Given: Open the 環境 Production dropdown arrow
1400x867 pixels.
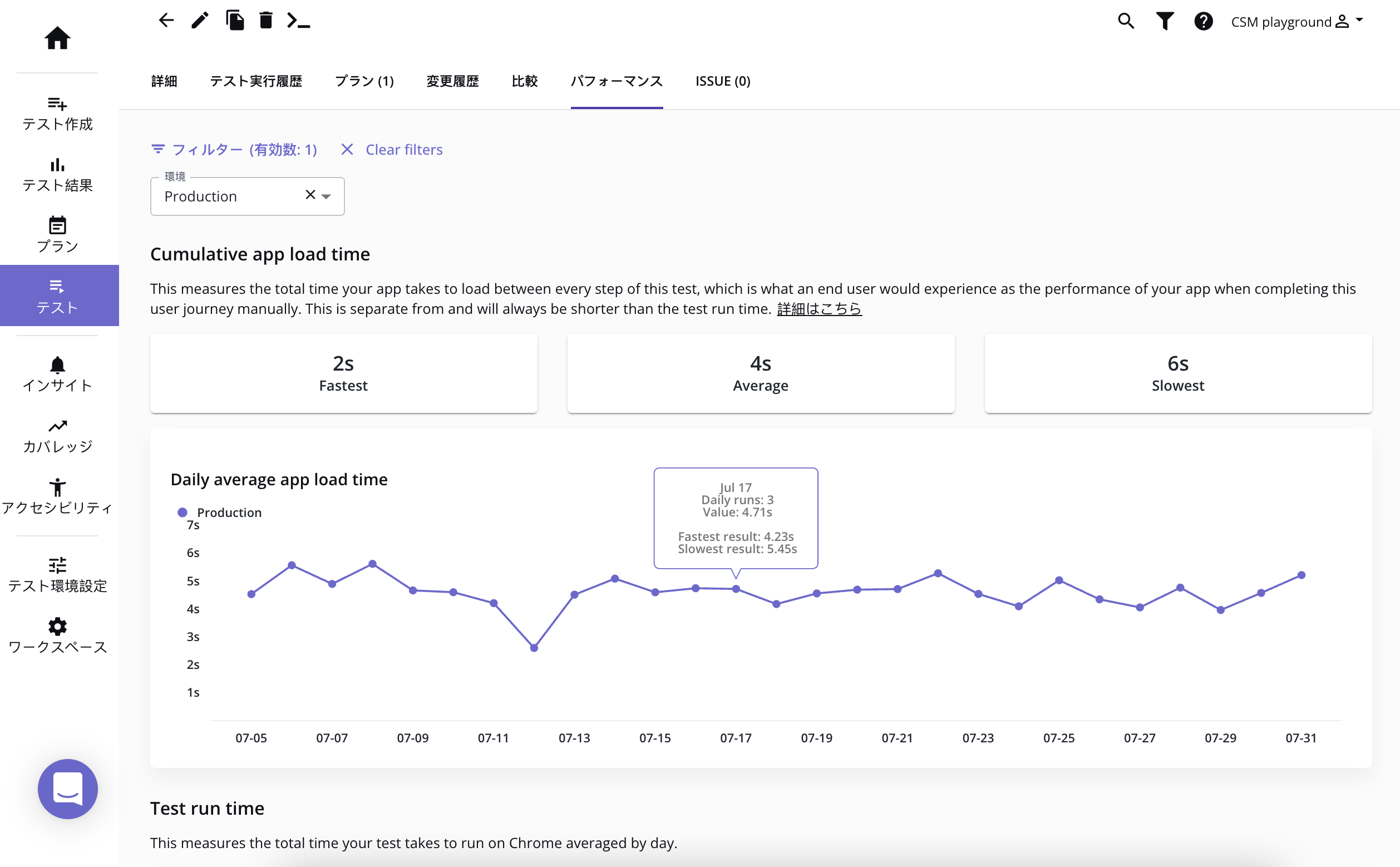Looking at the screenshot, I should [x=327, y=196].
